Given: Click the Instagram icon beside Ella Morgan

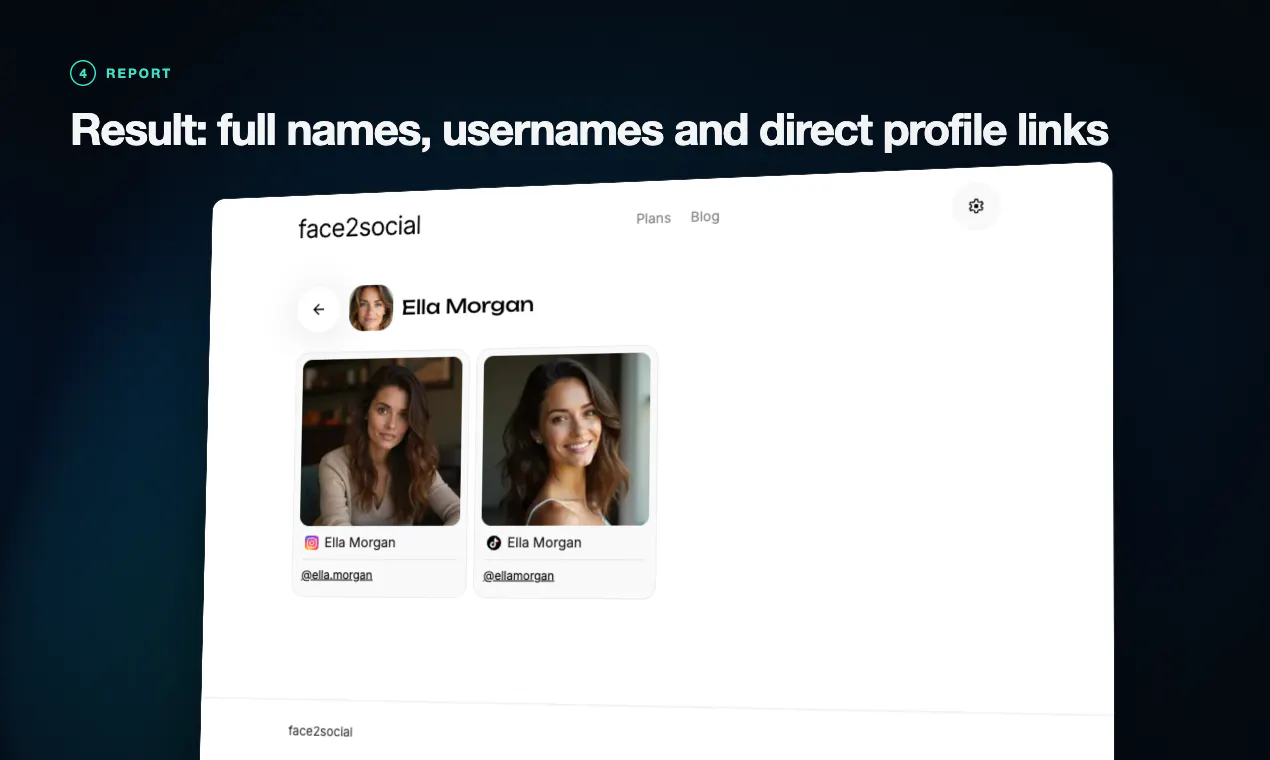Looking at the screenshot, I should (312, 543).
